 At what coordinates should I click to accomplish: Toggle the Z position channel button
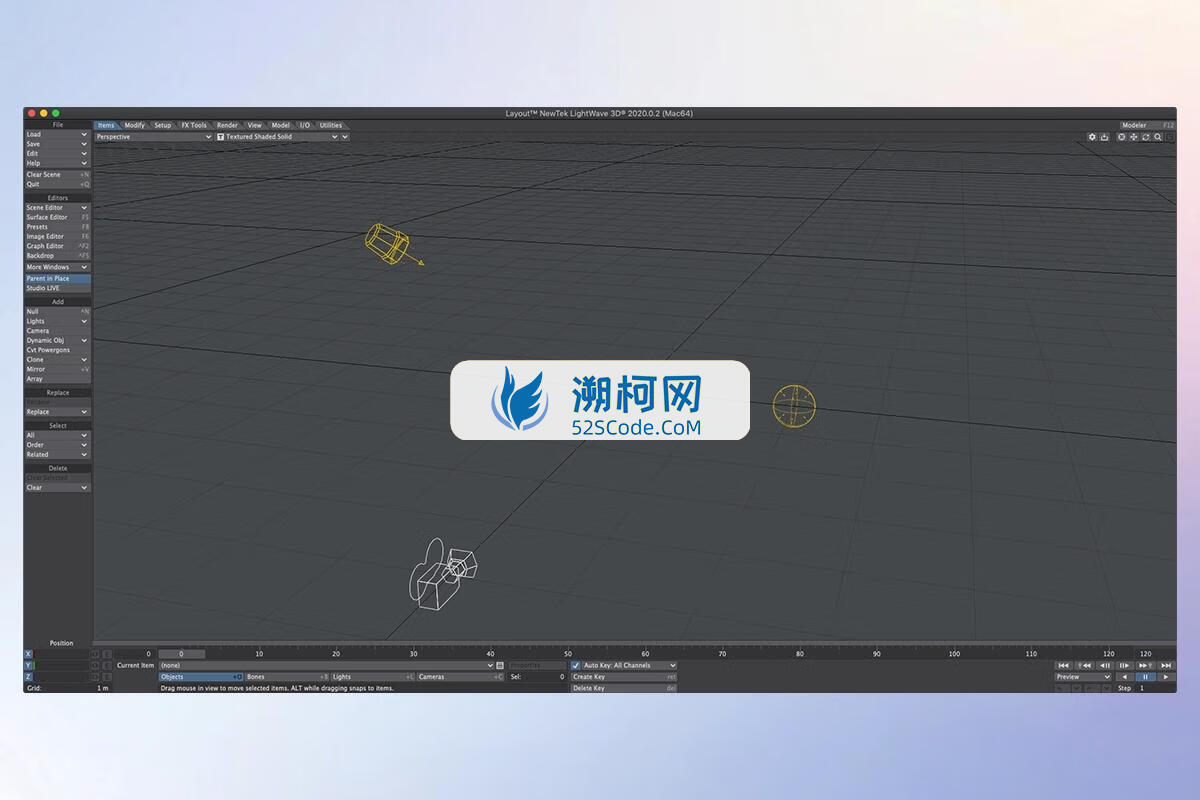coord(28,677)
